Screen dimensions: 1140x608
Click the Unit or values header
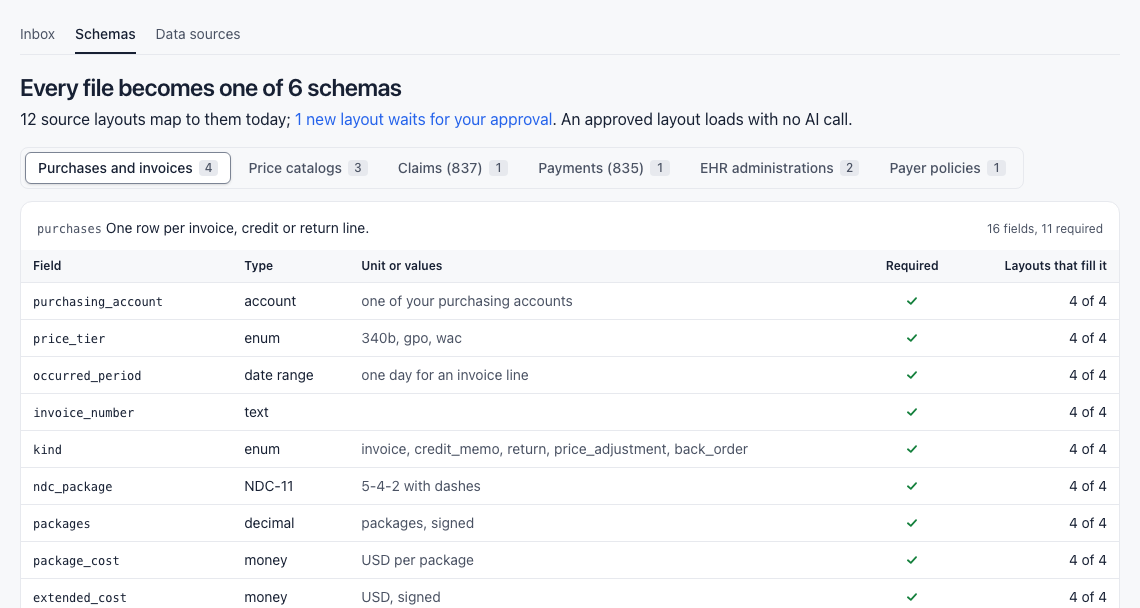coord(401,265)
